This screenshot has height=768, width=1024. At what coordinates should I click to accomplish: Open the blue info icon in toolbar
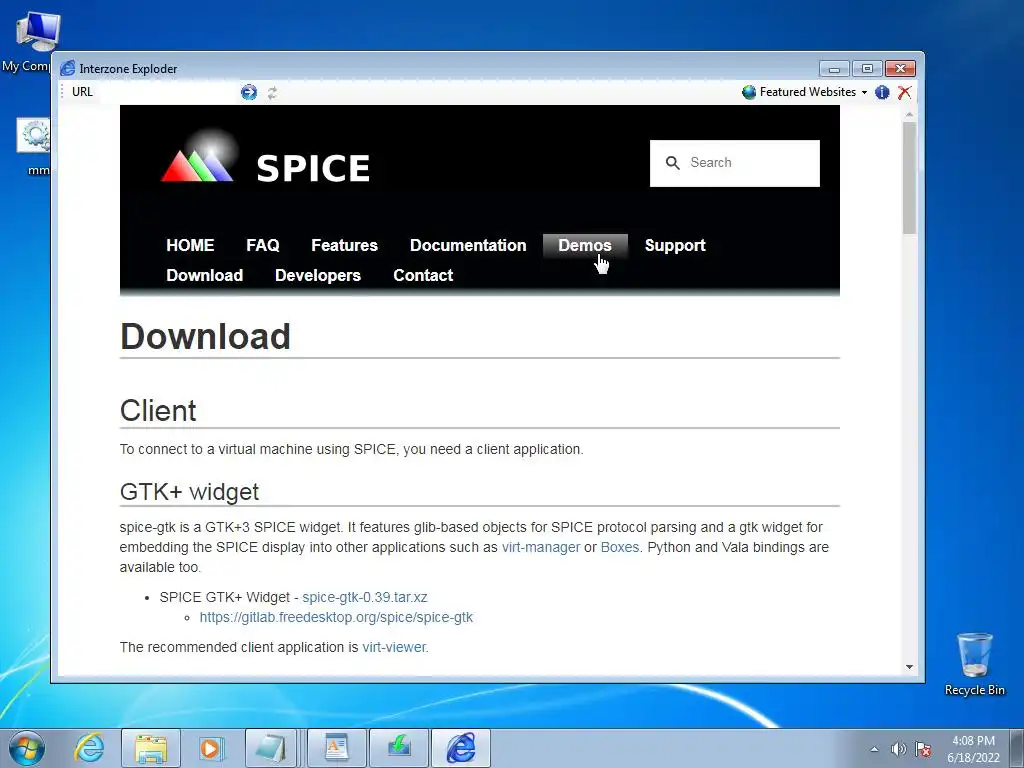click(882, 92)
